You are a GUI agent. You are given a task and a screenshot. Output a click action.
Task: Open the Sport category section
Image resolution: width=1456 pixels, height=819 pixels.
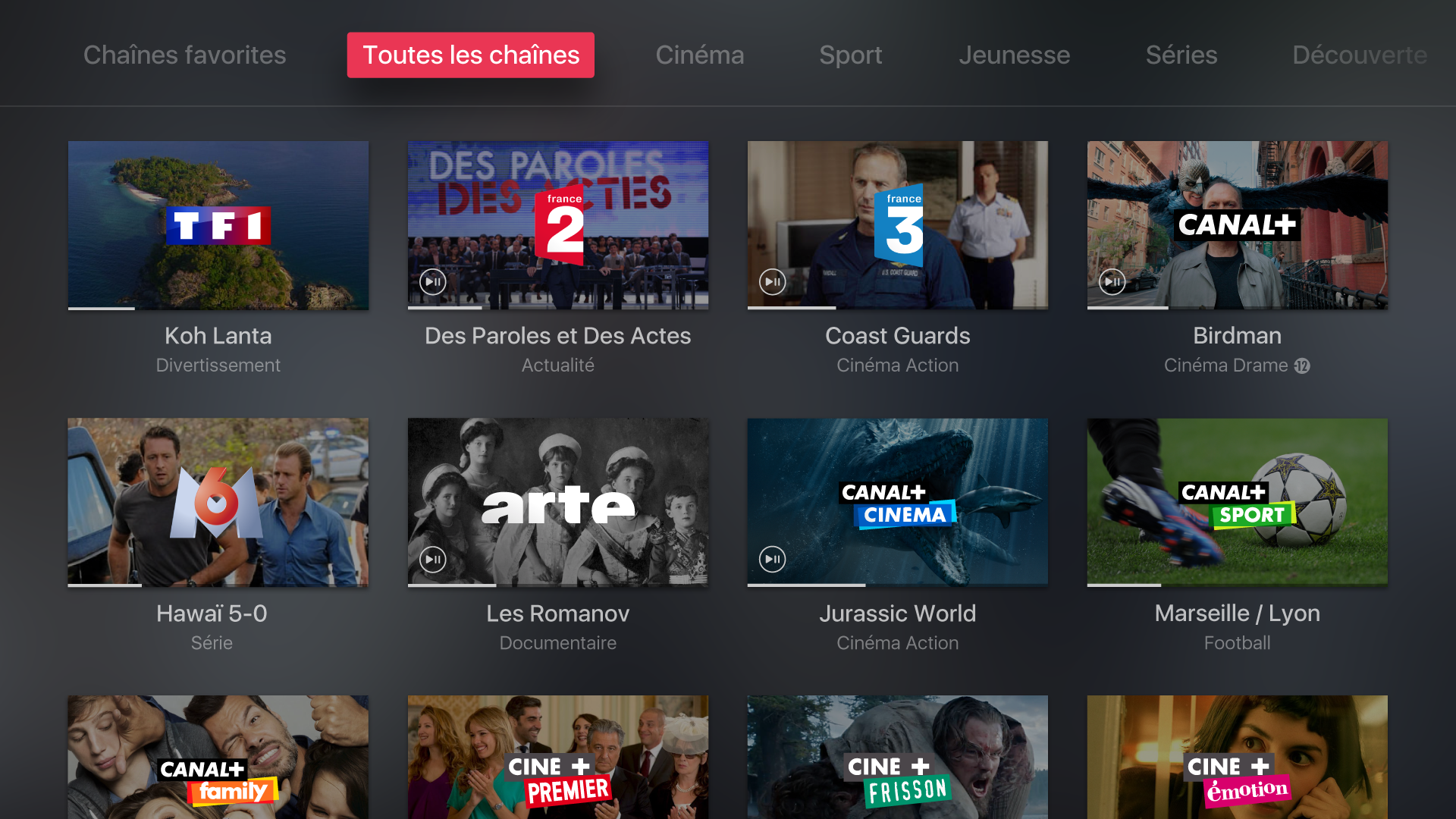click(x=848, y=55)
